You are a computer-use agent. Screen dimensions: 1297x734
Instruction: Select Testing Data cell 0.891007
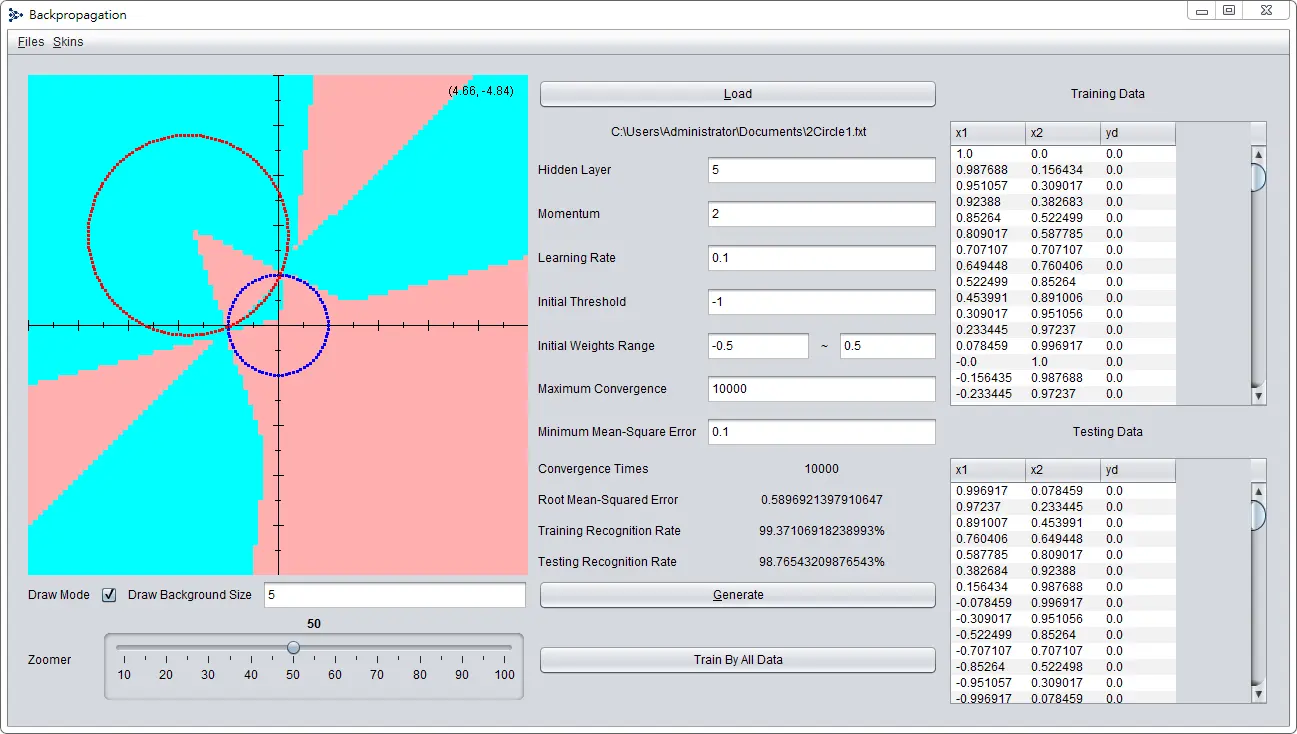coord(988,523)
